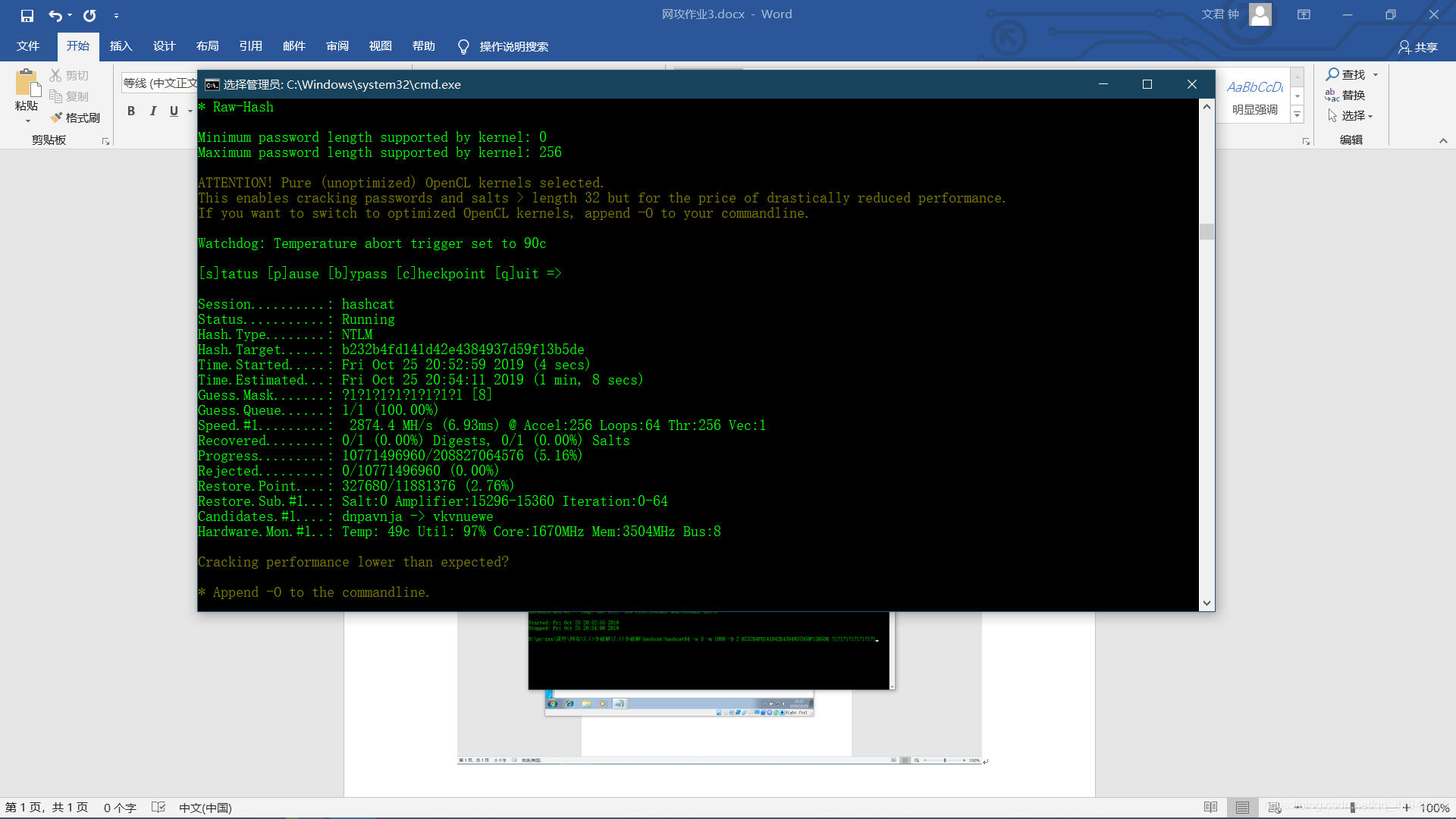Click the Undo arrow icon

(55, 15)
